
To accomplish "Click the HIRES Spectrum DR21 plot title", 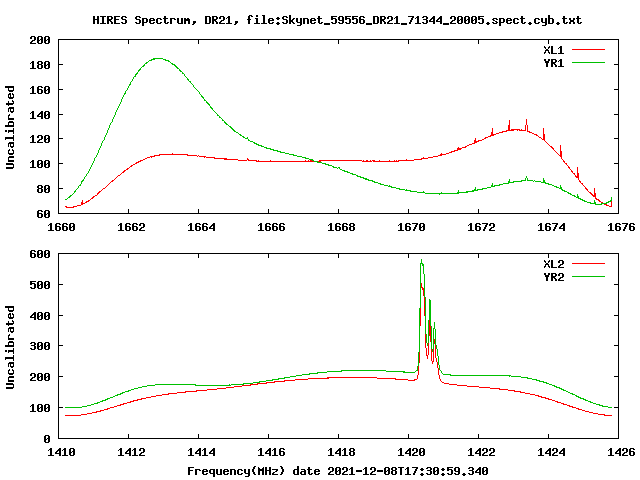I will pyautogui.click(x=337, y=20).
